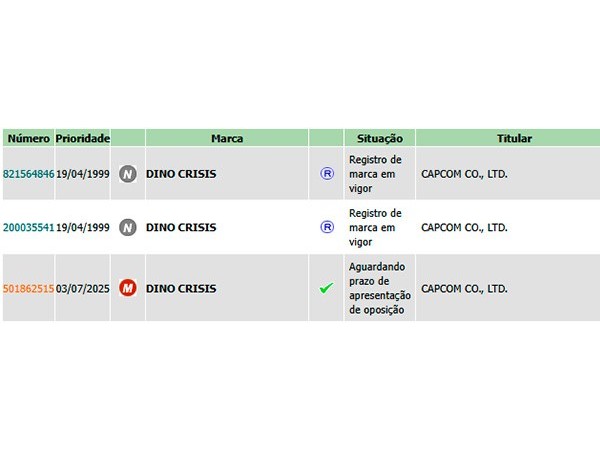Click 'Registro de marca em vigor' in the first row
600x450 pixels.
(x=375, y=174)
